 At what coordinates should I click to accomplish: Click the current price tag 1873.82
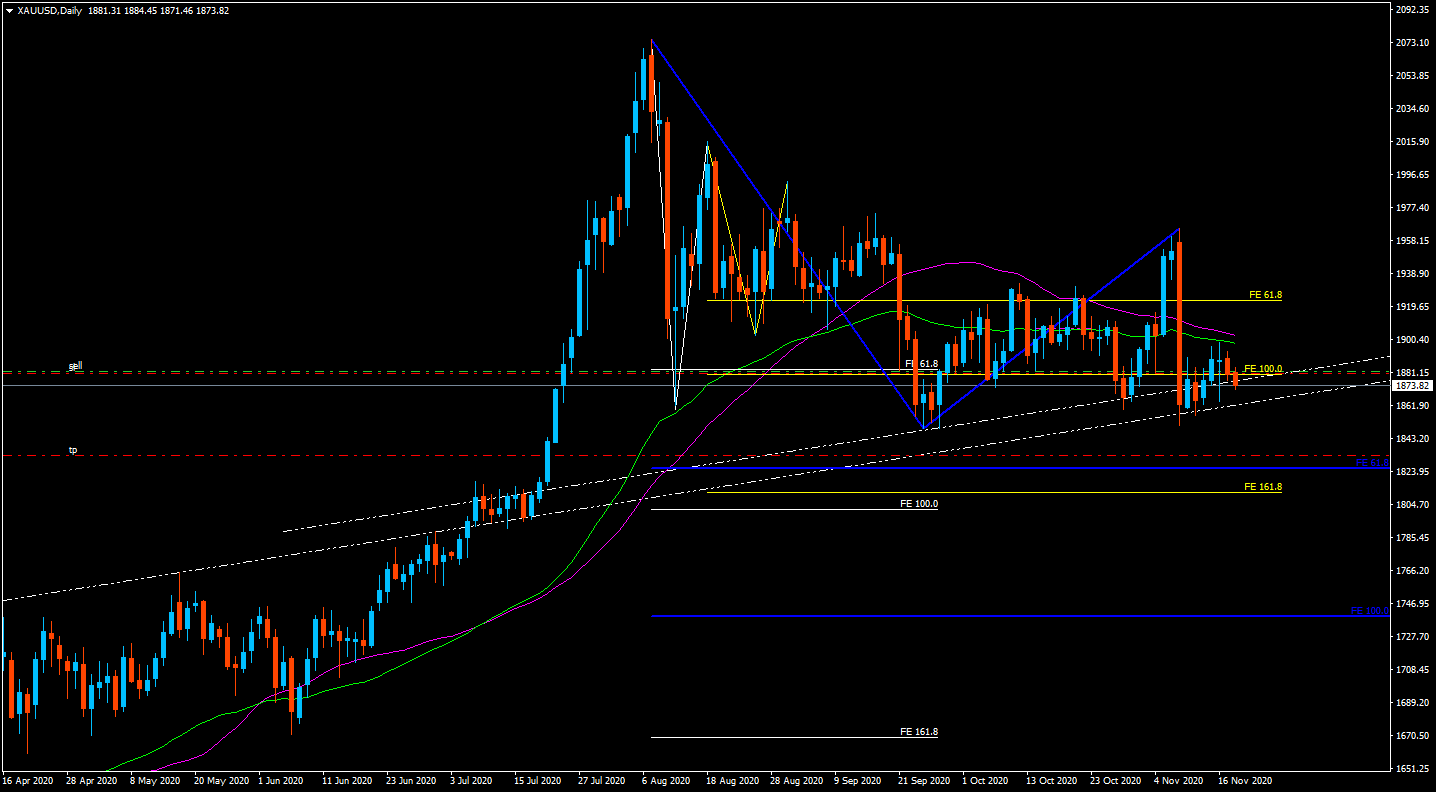click(x=1413, y=385)
